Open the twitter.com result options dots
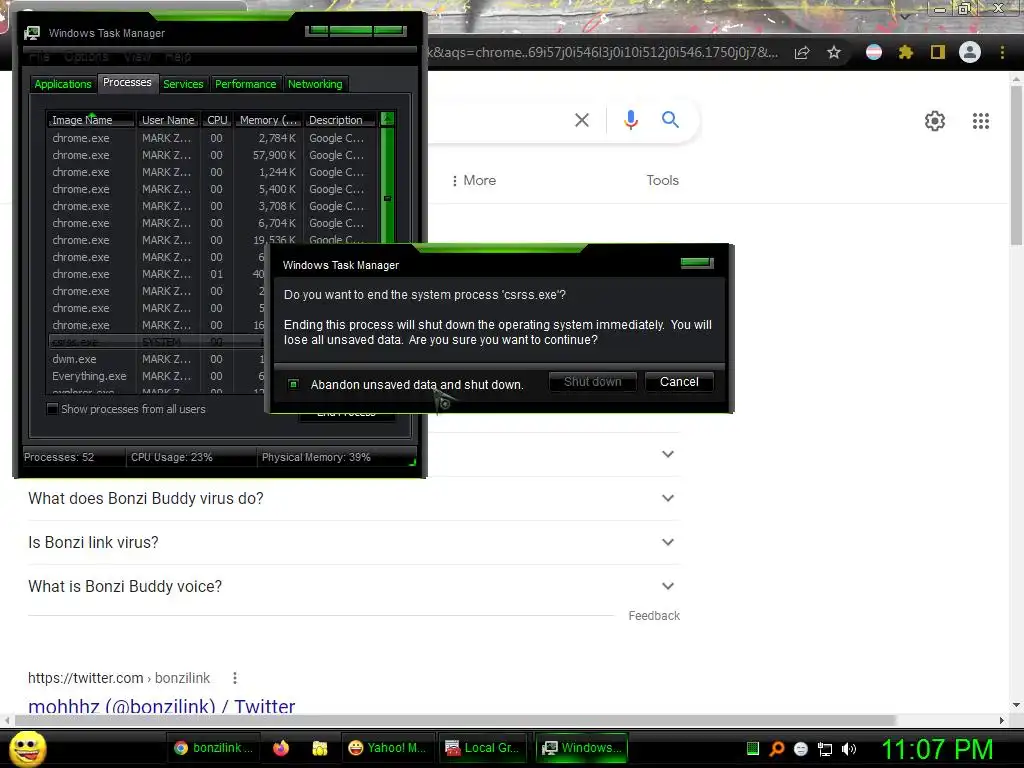 click(235, 678)
